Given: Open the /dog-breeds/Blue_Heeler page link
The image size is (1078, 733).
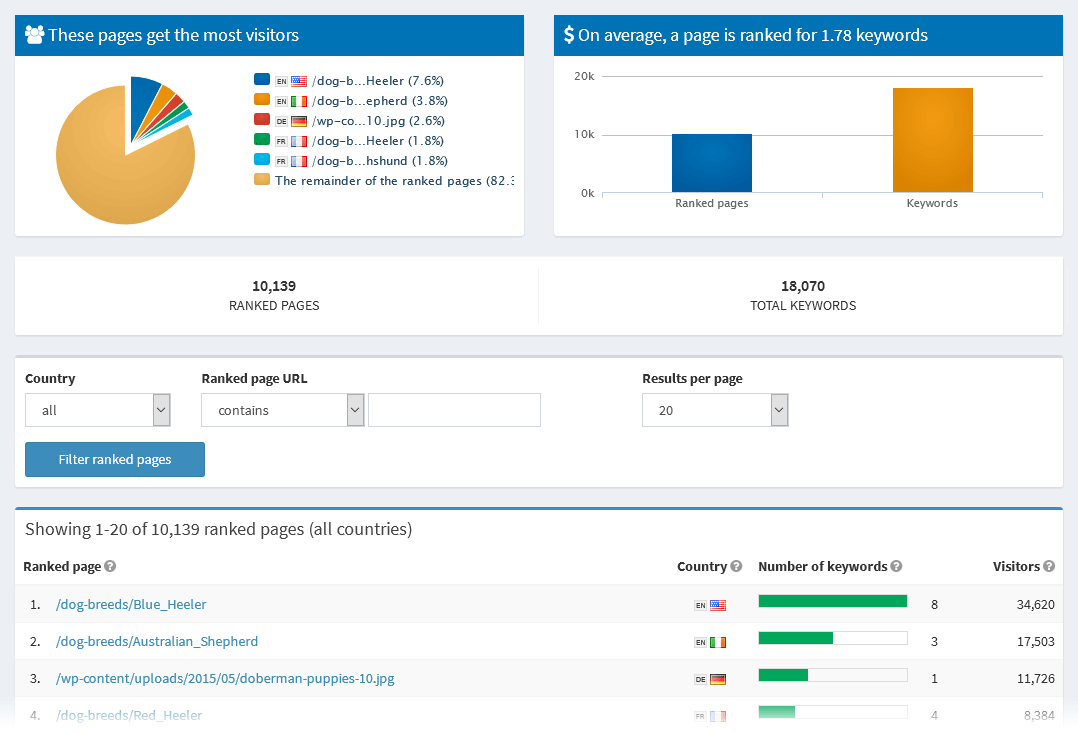Looking at the screenshot, I should pos(131,603).
